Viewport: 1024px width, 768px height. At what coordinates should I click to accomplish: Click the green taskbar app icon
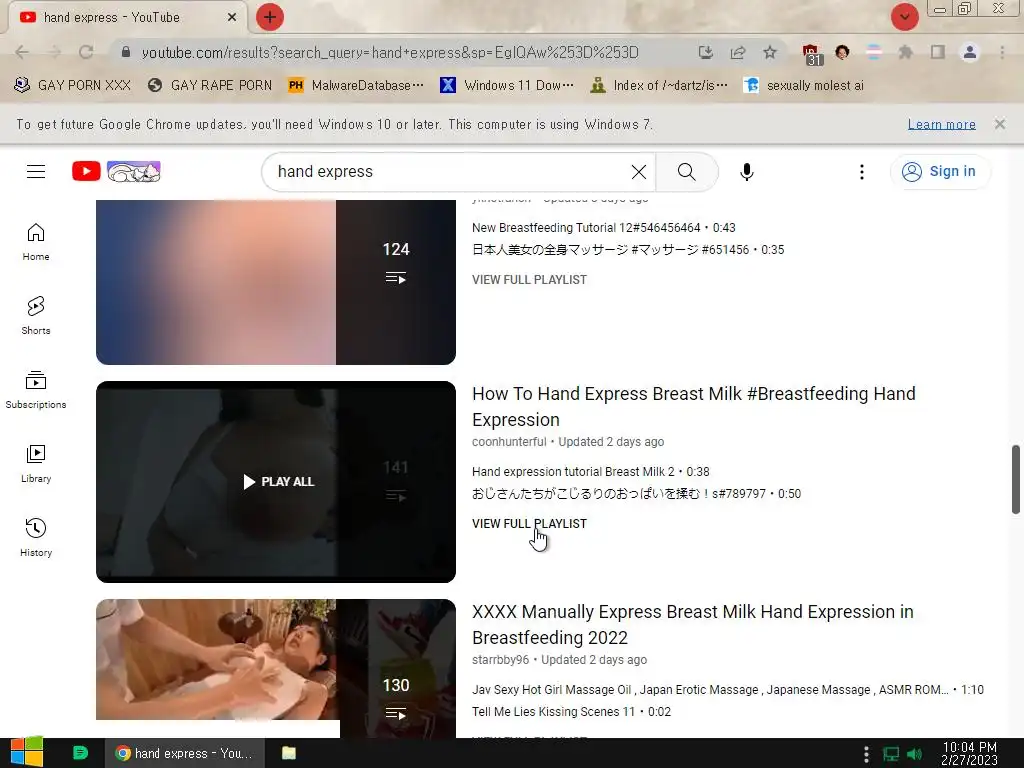pos(80,753)
